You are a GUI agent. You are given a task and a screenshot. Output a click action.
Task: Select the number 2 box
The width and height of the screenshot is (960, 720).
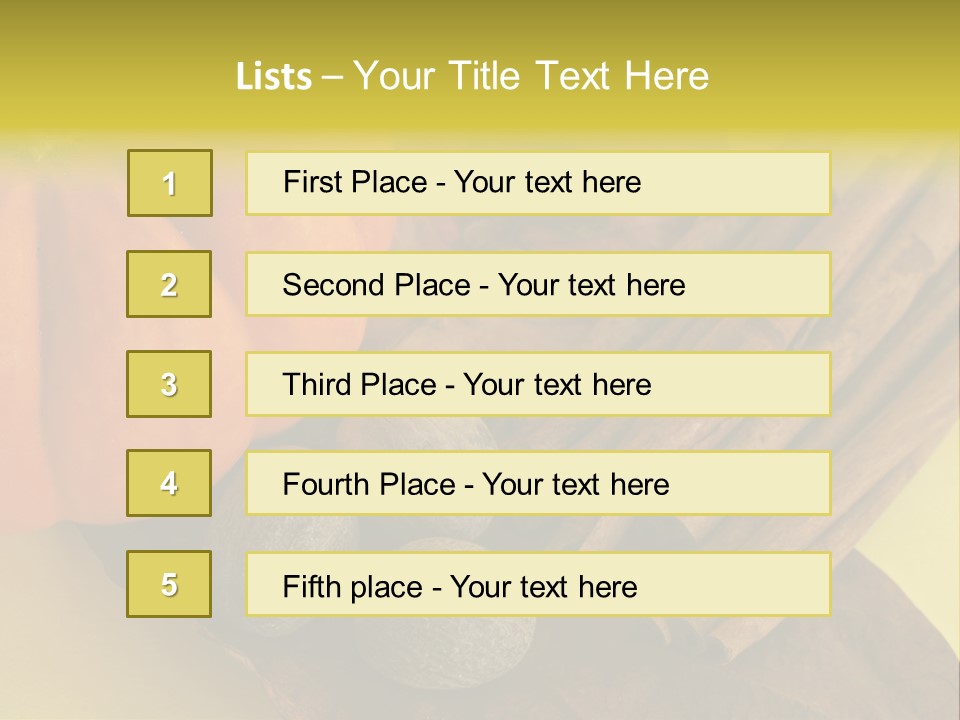click(x=169, y=284)
